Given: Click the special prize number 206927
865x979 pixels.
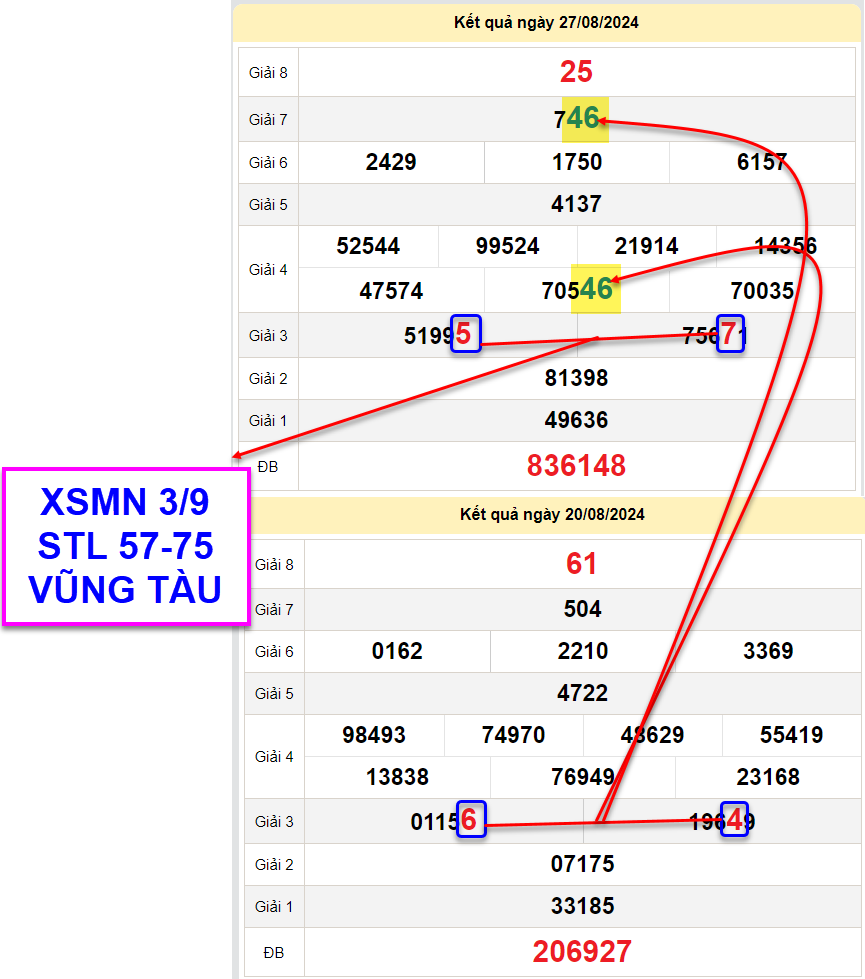Looking at the screenshot, I should [582, 951].
